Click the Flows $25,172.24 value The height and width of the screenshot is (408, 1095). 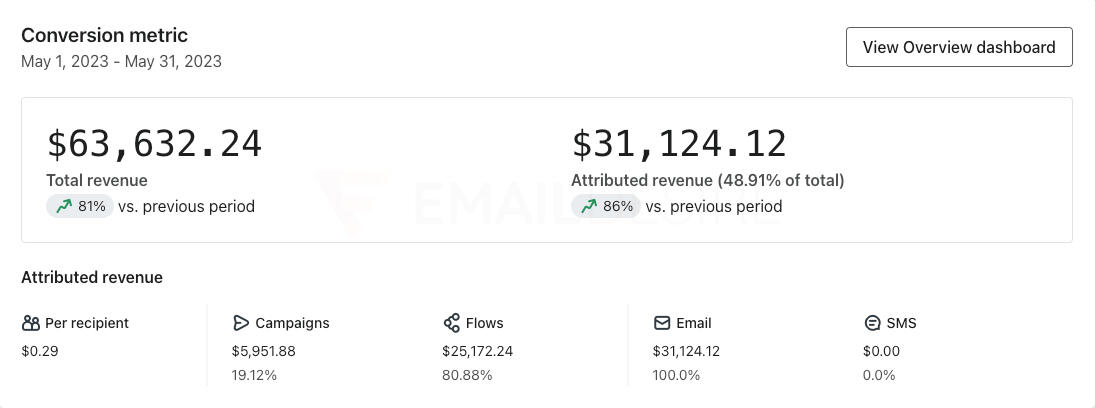tap(477, 351)
